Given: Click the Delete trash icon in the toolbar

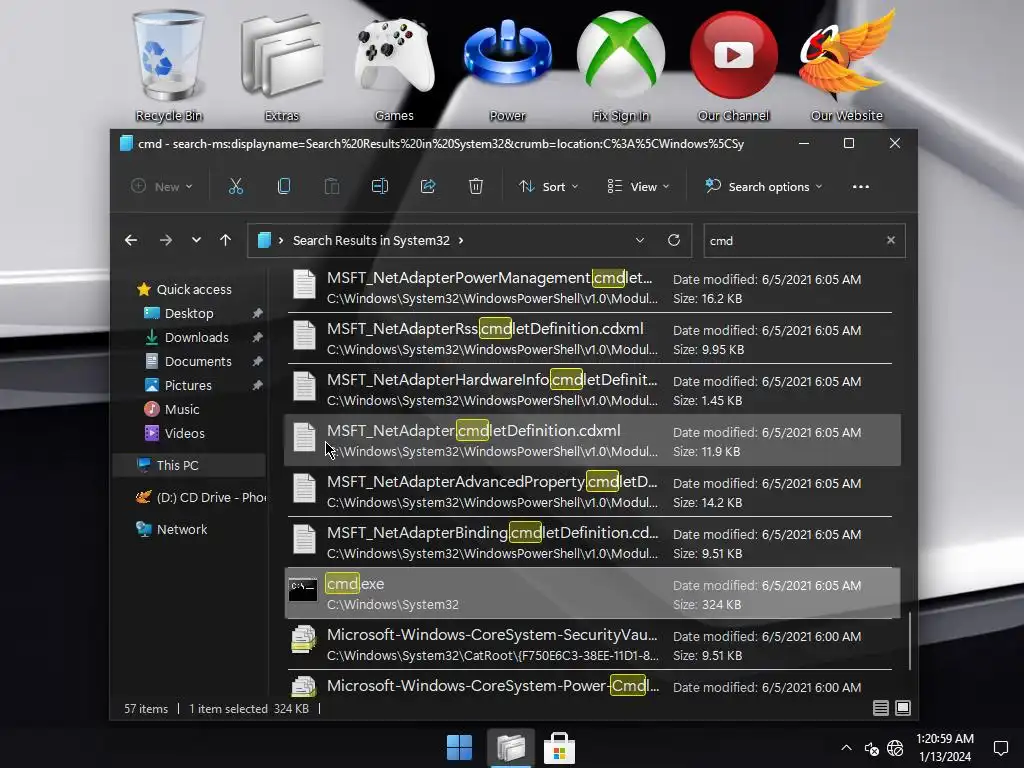Looking at the screenshot, I should [475, 187].
